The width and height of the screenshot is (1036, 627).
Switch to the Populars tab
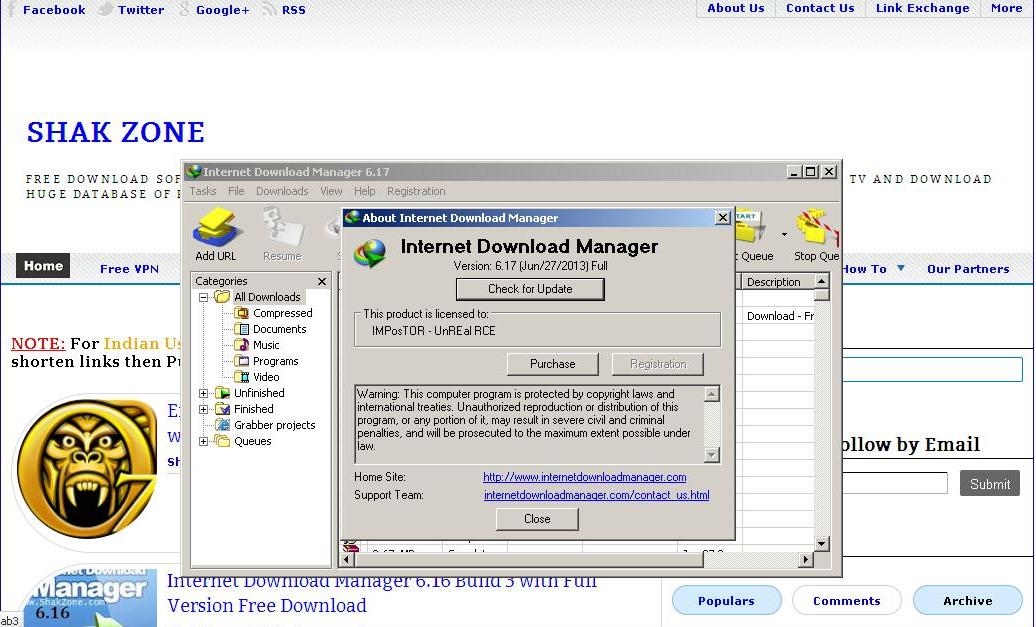[726, 601]
